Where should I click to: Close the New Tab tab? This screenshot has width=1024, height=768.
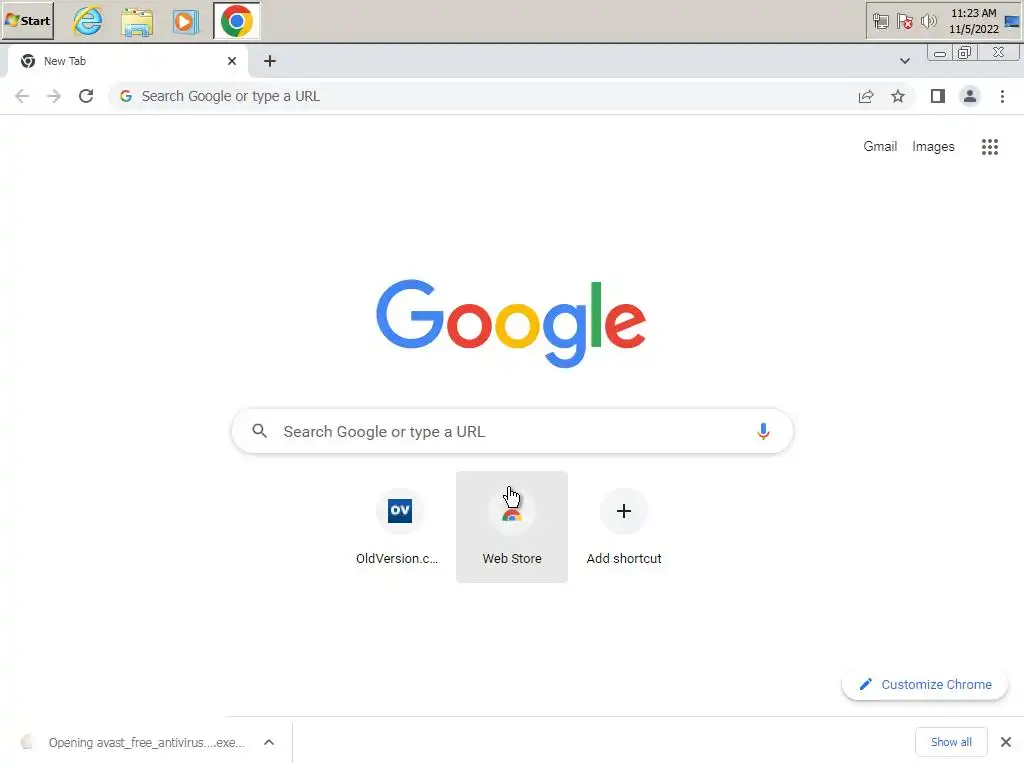click(232, 61)
